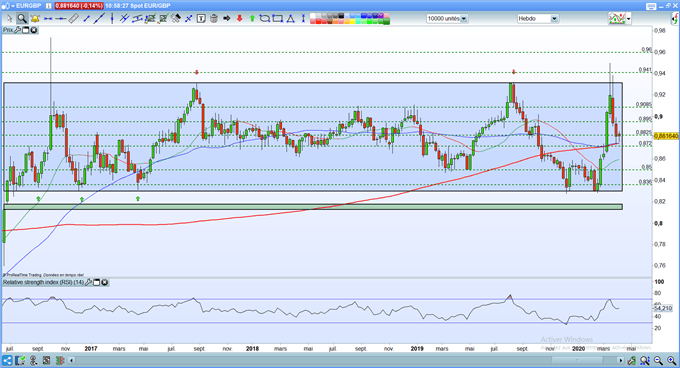
Task: Click the RSI value 54,210 label
Action: point(663,308)
